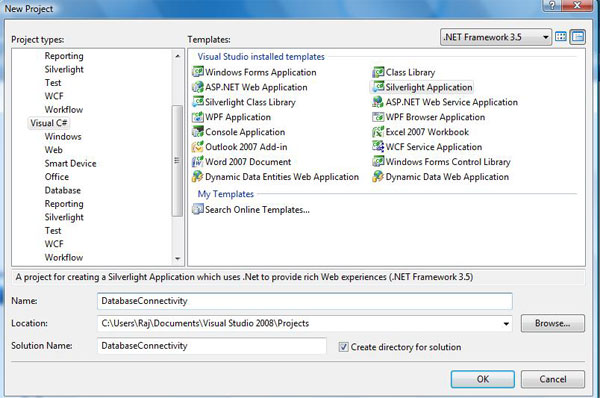Select the ASP.NET Web Service Application icon
Viewport: 600px width, 398px height.
click(x=378, y=102)
